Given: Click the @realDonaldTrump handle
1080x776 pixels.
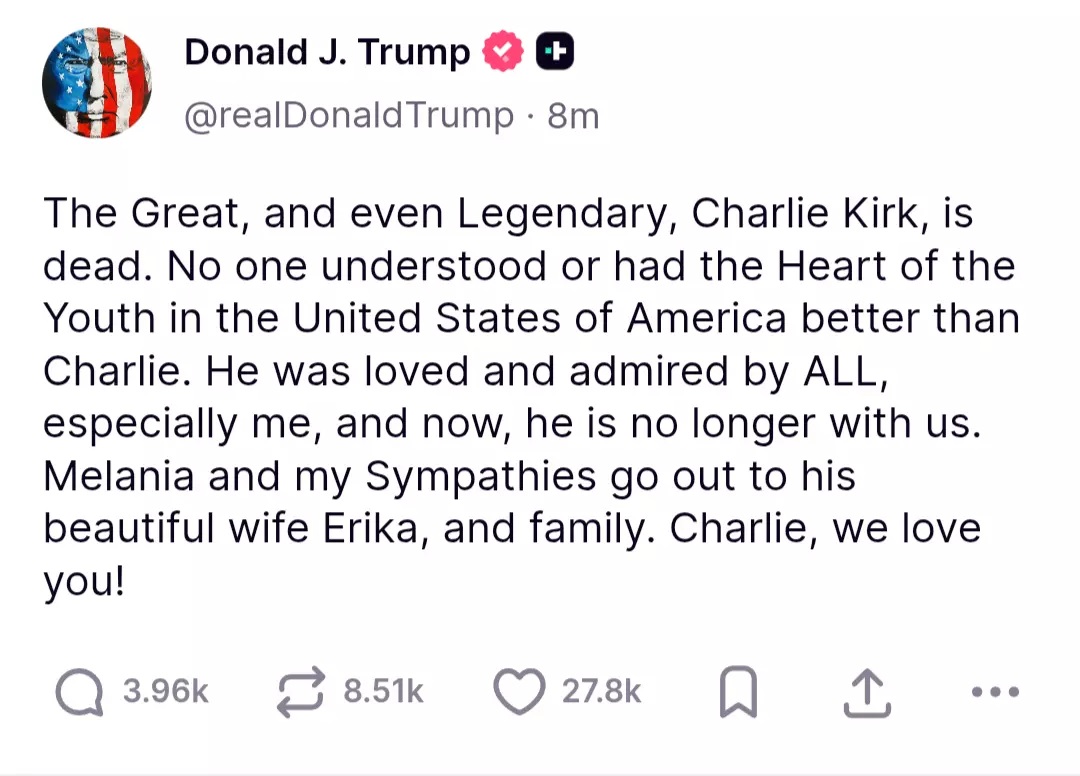Looking at the screenshot, I should [348, 116].
